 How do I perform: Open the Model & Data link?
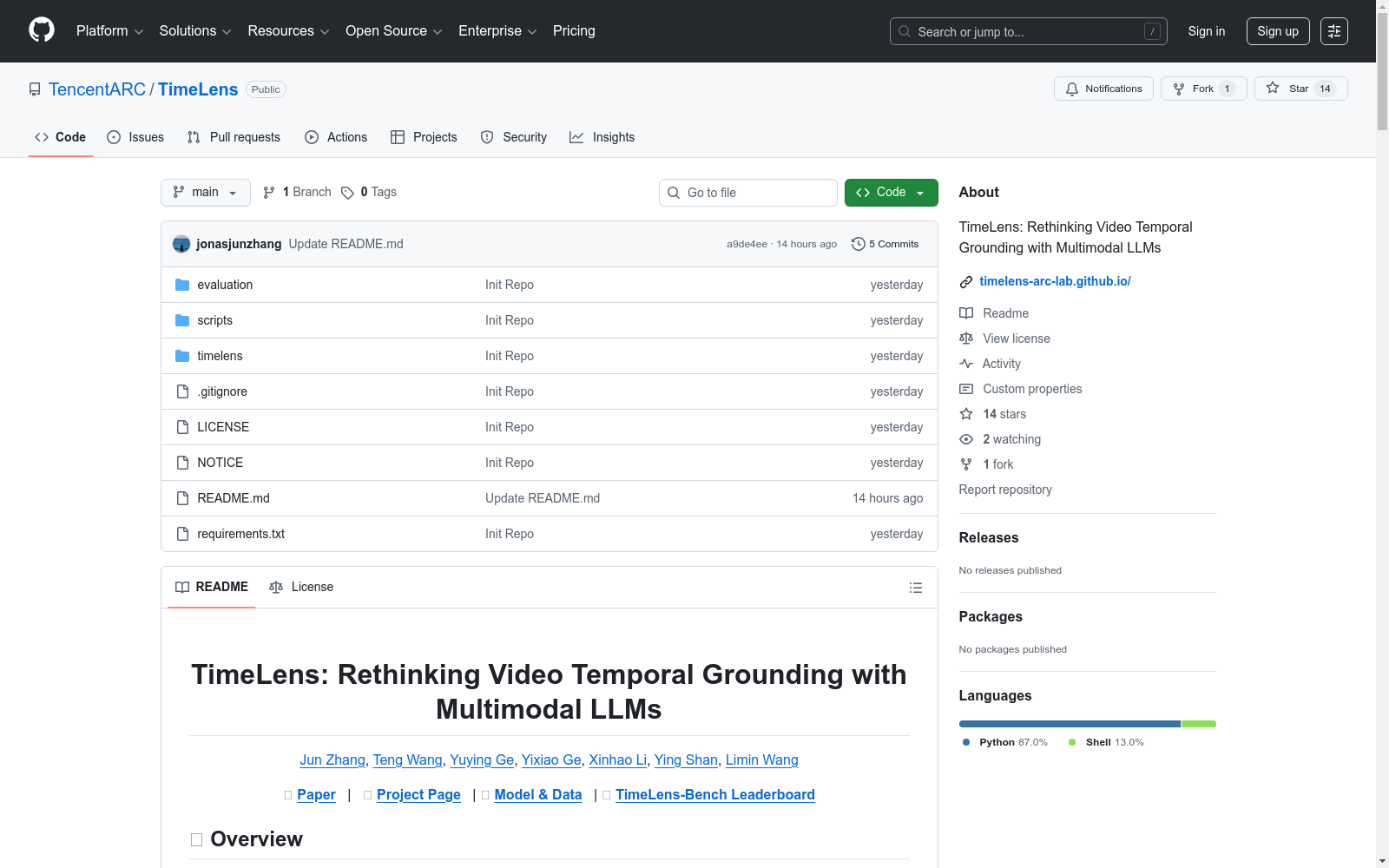(x=538, y=795)
